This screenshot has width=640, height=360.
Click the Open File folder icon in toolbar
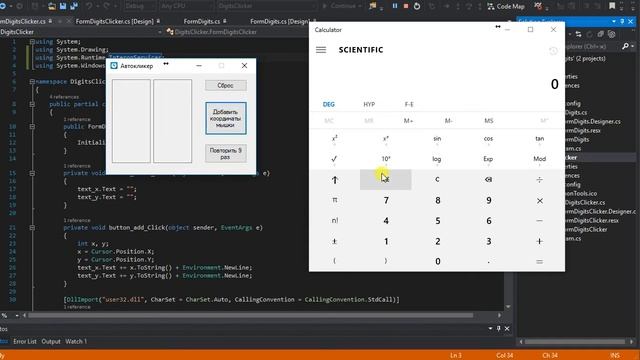pyautogui.click(x=52, y=6)
